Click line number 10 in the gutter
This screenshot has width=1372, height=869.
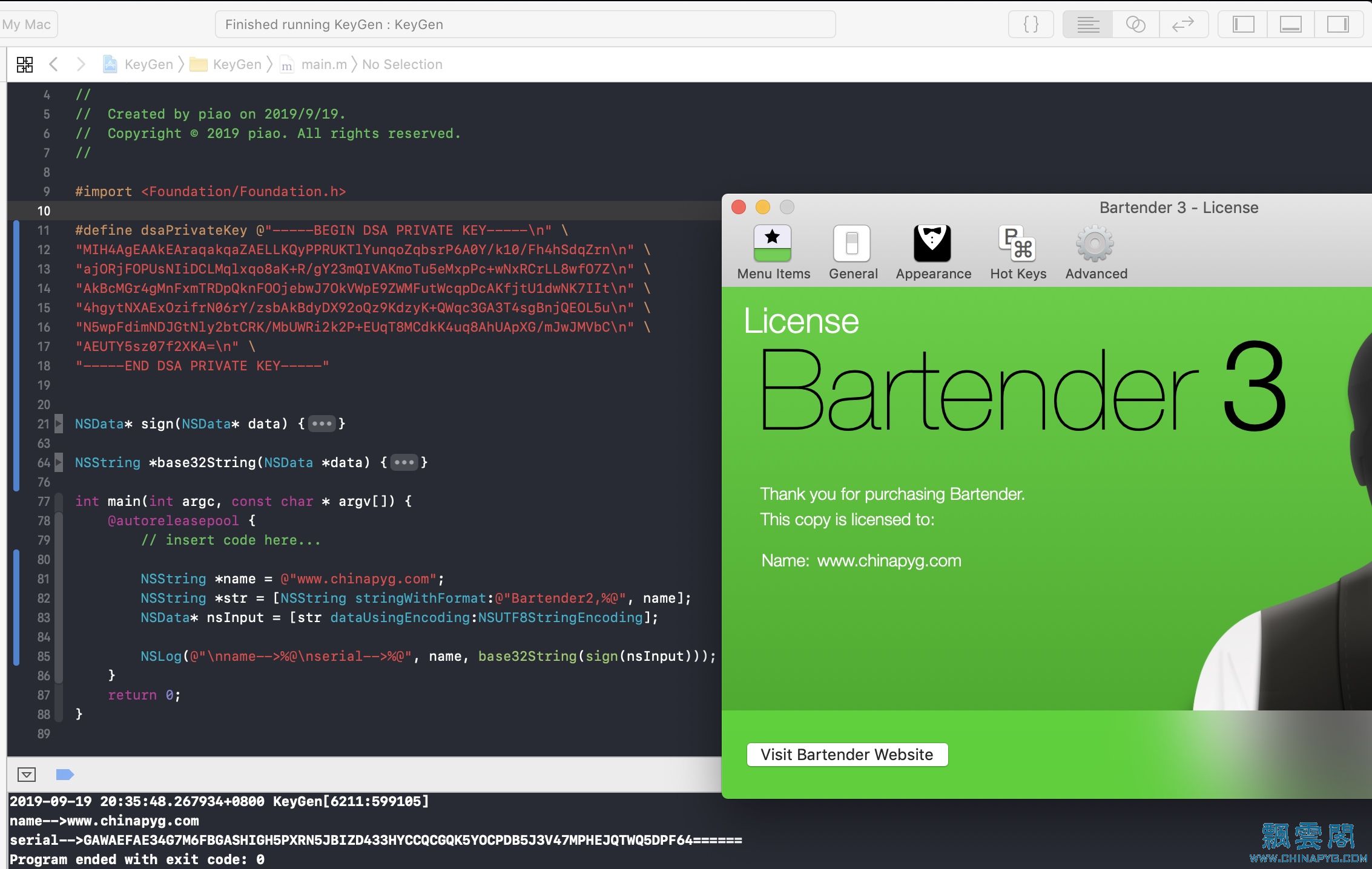coord(44,211)
